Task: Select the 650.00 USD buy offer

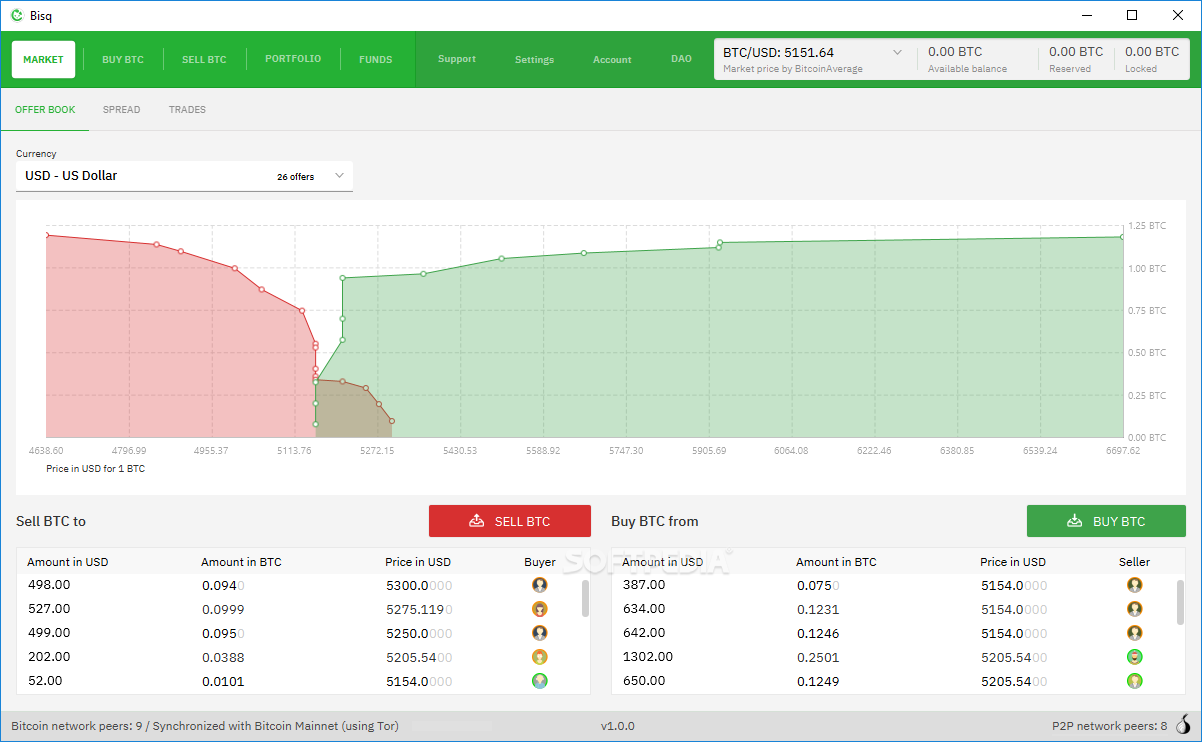Action: pos(893,681)
